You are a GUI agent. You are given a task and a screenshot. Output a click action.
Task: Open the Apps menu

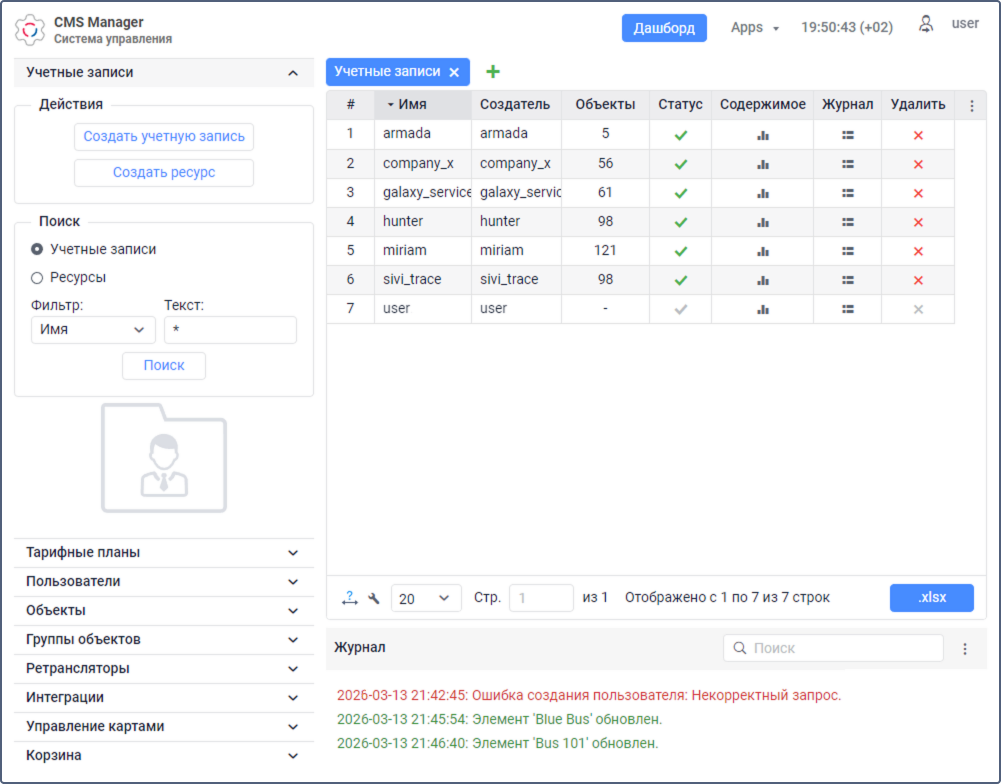[x=754, y=28]
